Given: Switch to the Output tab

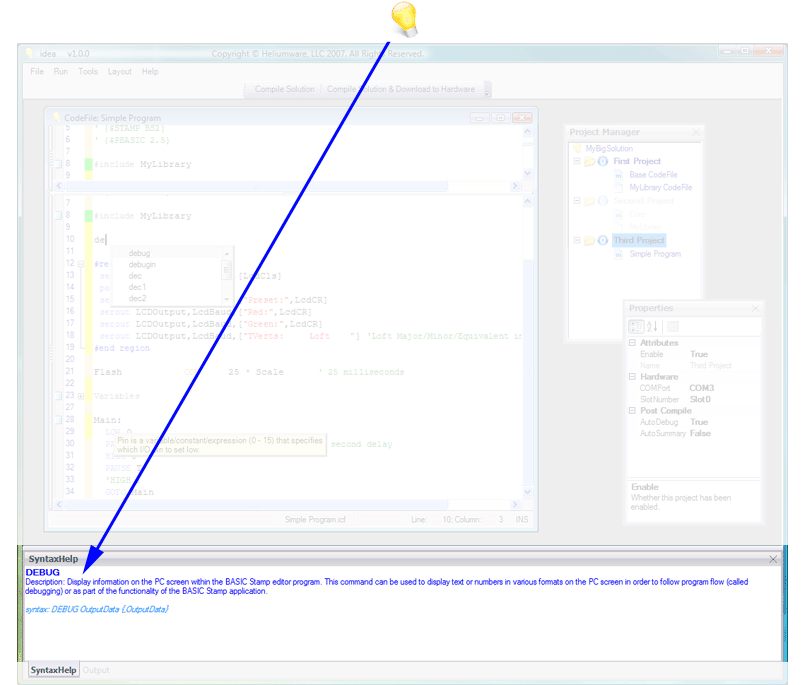Looking at the screenshot, I should pyautogui.click(x=95, y=670).
